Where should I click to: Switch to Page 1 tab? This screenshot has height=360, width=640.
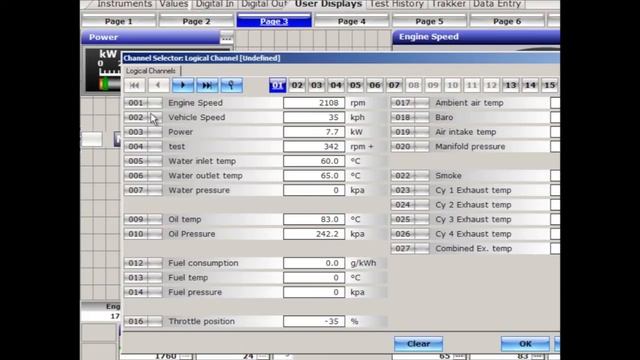(119, 21)
